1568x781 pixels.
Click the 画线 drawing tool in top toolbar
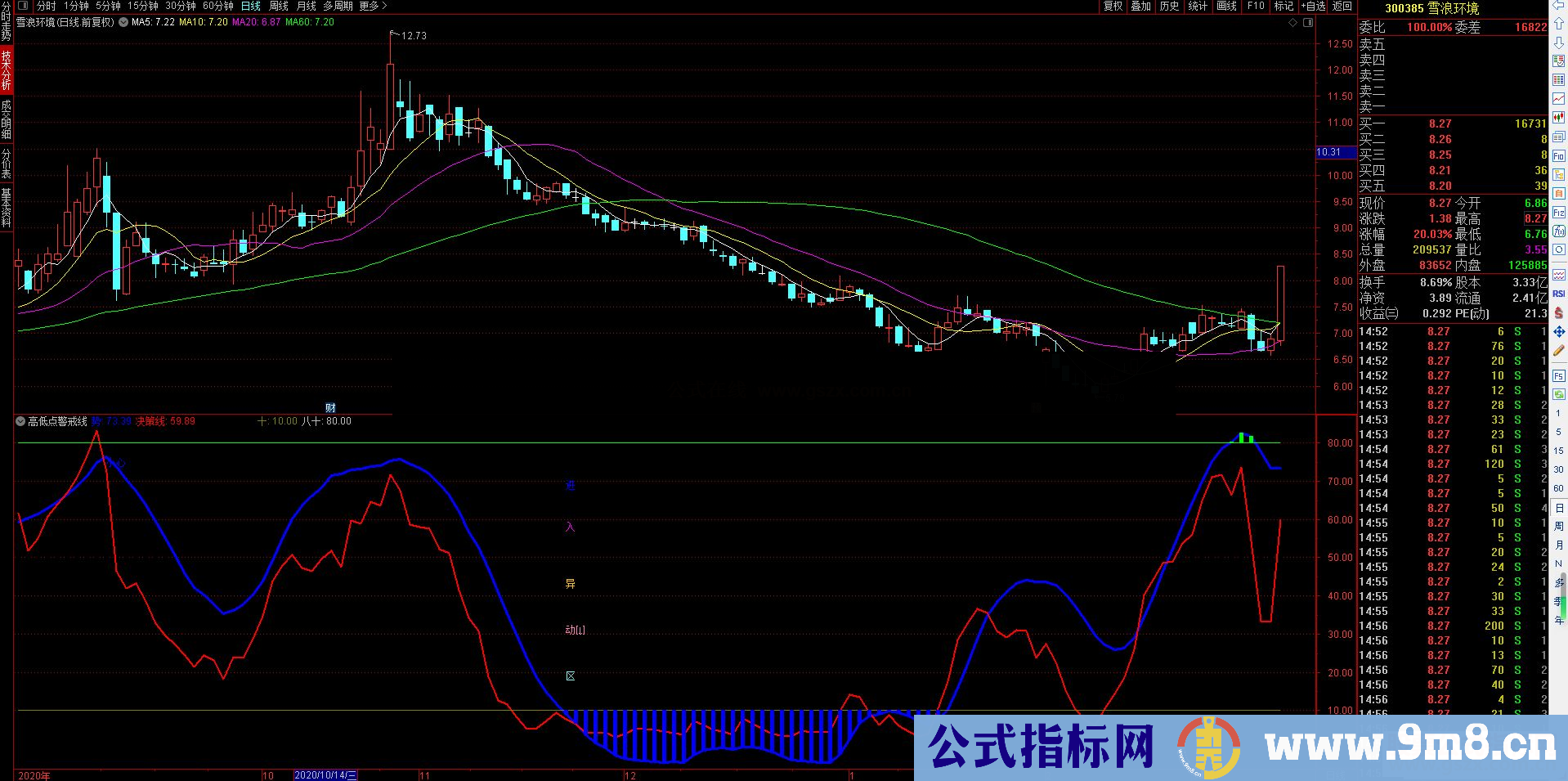[1225, 7]
